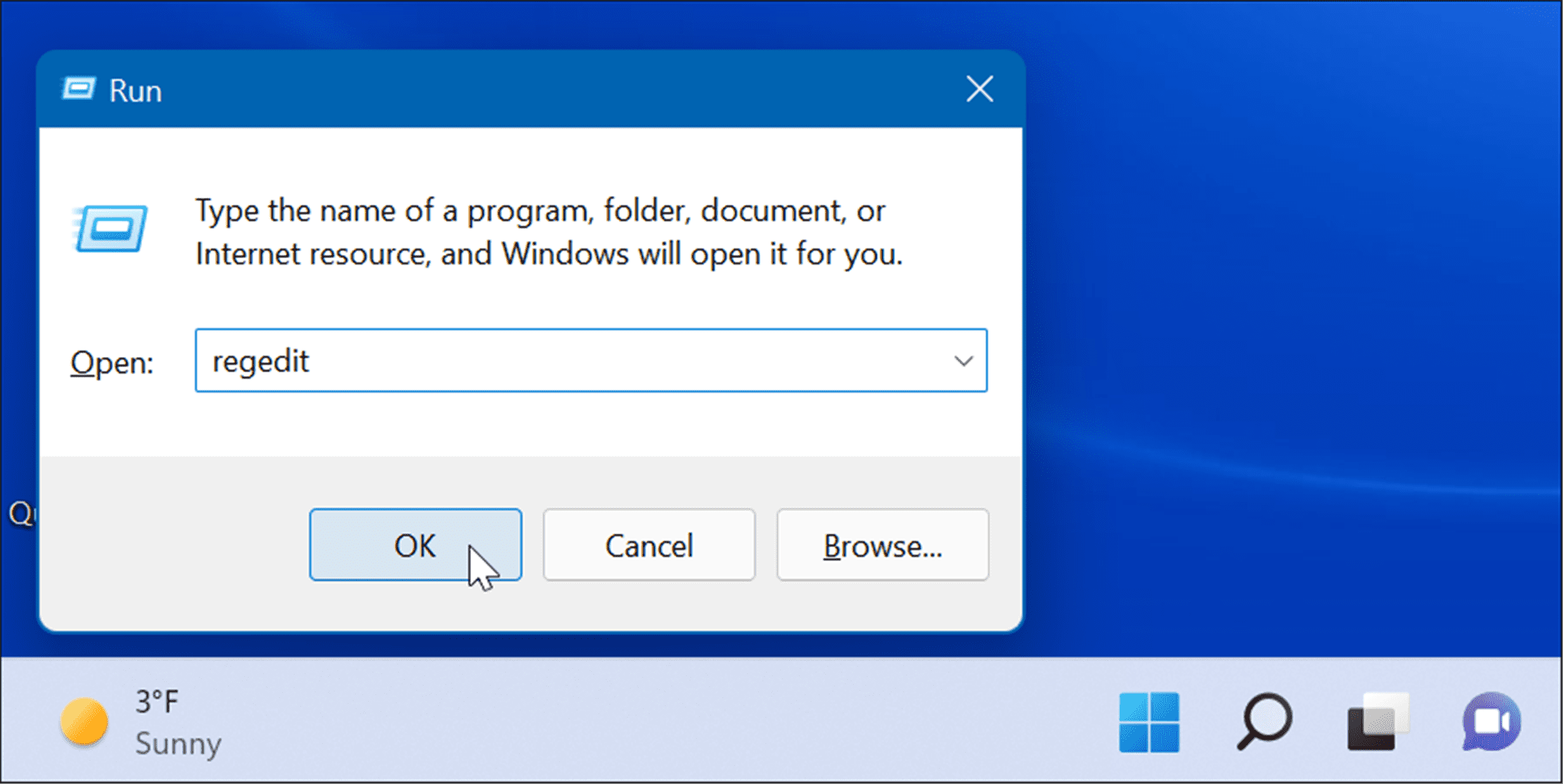Click the Open: field label
1563x784 pixels.
click(x=110, y=362)
